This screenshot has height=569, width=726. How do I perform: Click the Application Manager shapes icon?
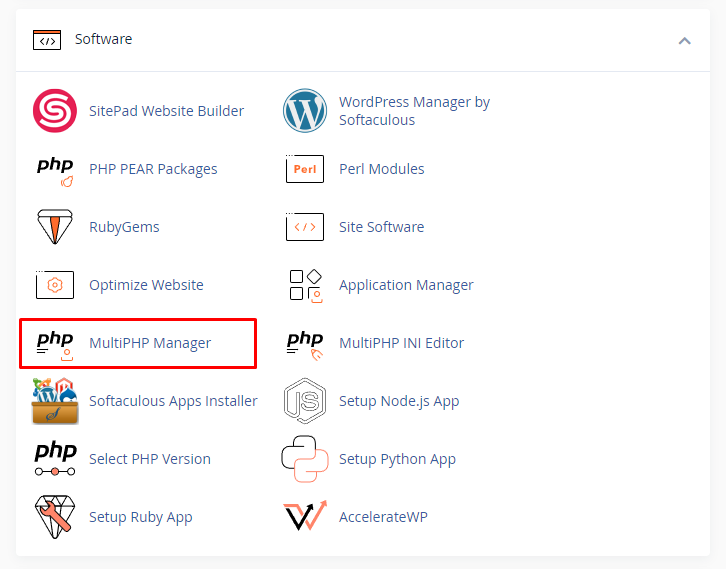(306, 286)
